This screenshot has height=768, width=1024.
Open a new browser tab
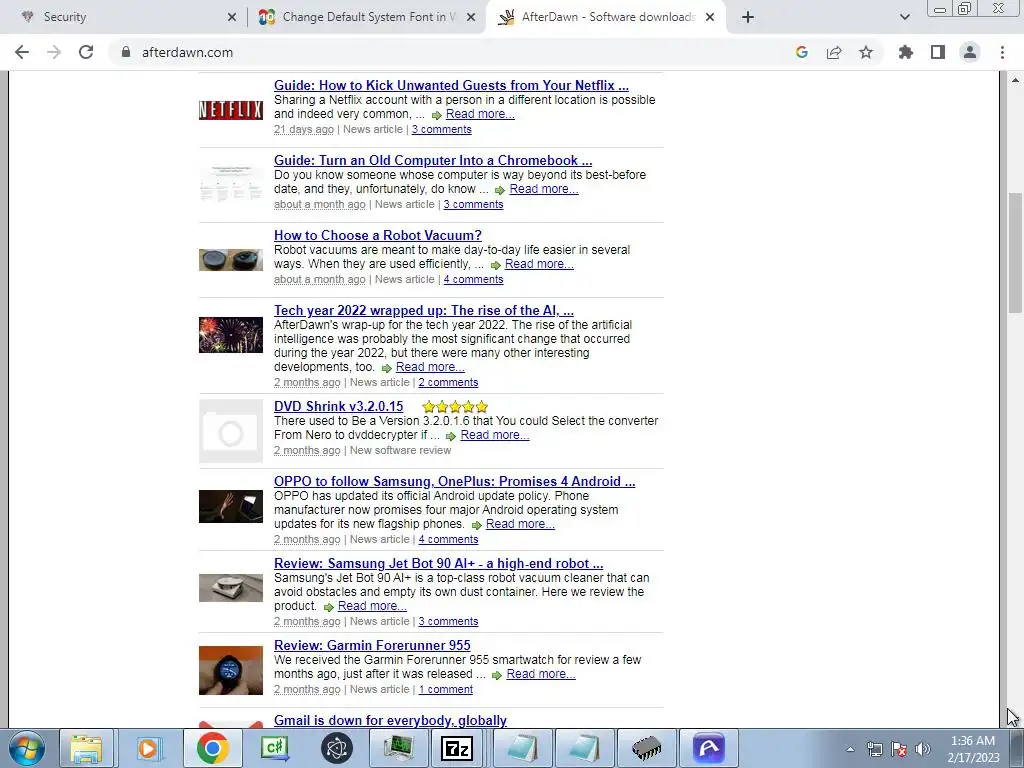(x=748, y=17)
